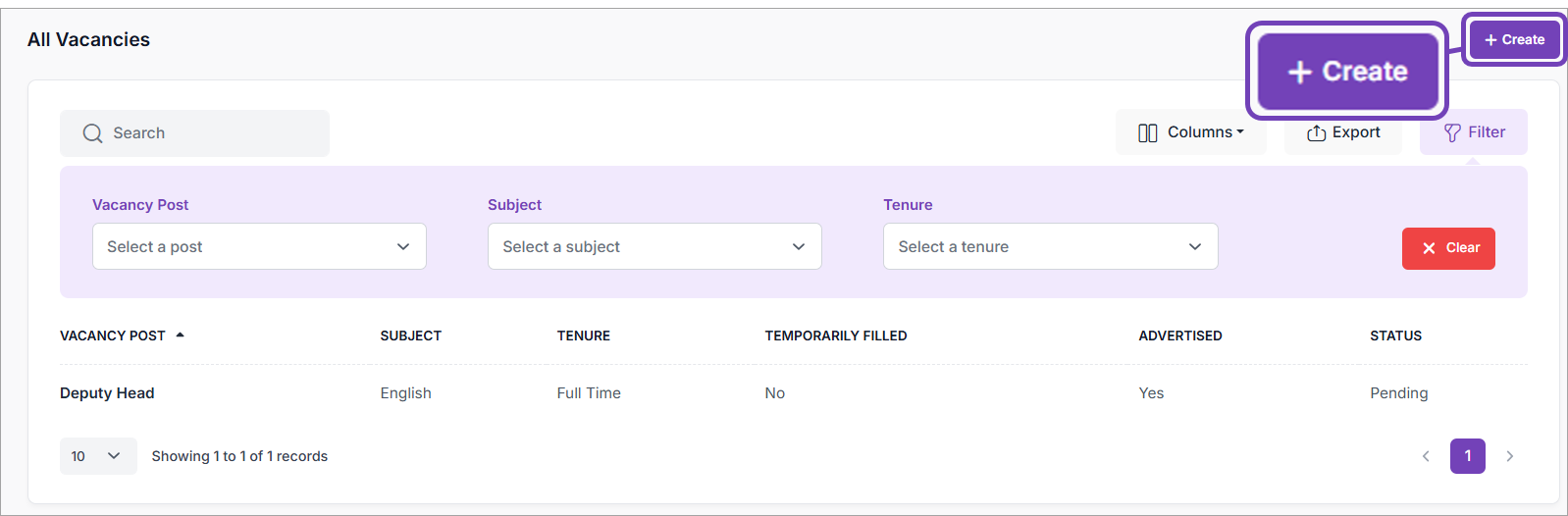Toggle the Filter panel
This screenshot has height=516, width=1568.
1473,132
